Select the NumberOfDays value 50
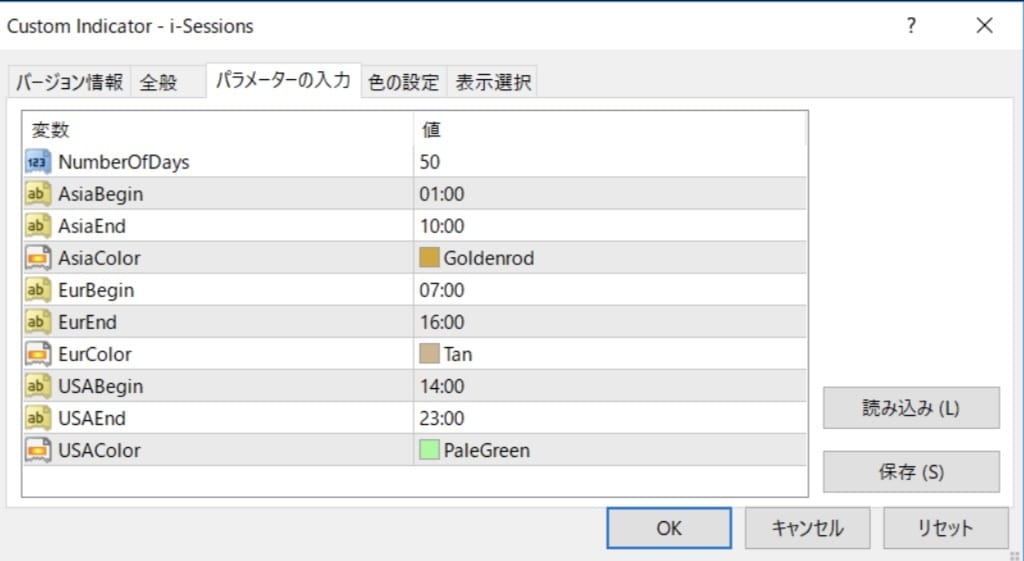1024x561 pixels. point(430,162)
